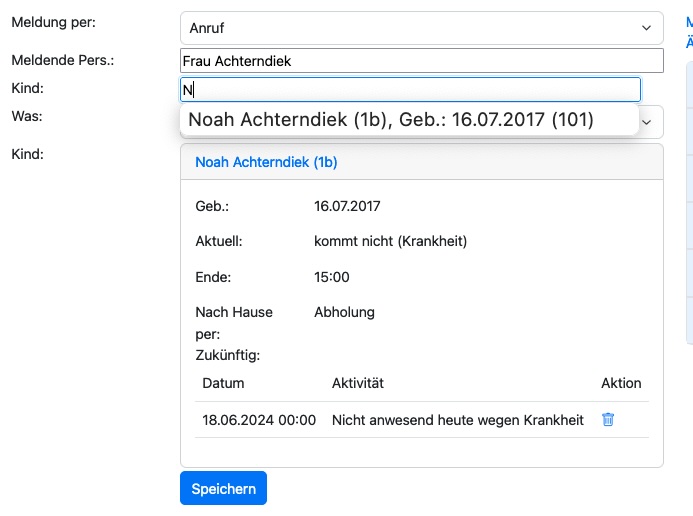Click Nicht anwesend heute wegen Krankheit entry
Screen dimensions: 693x516
[x=457, y=420]
